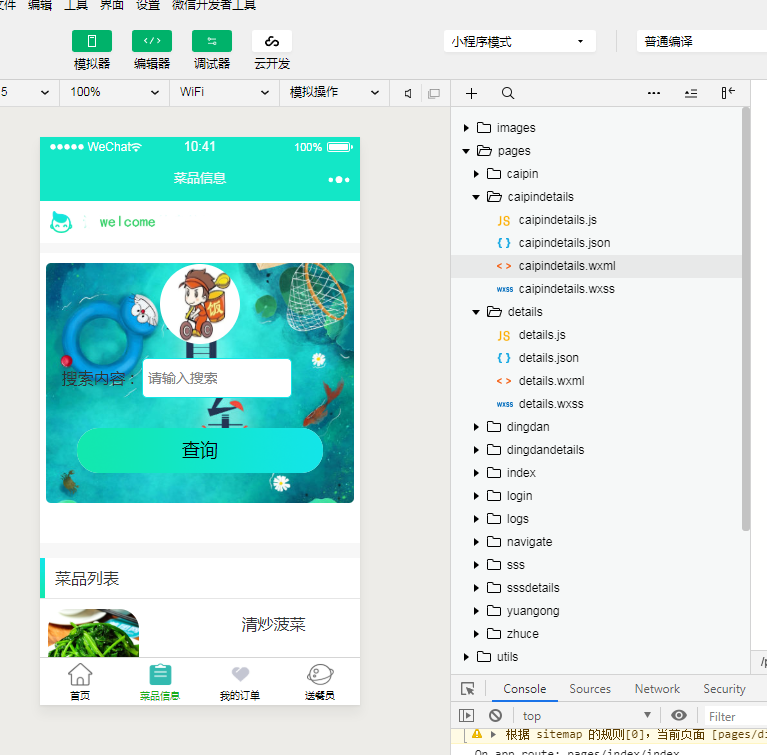Screen dimensions: 767x755
Task: Search files with magnifier icon
Action: 508,93
